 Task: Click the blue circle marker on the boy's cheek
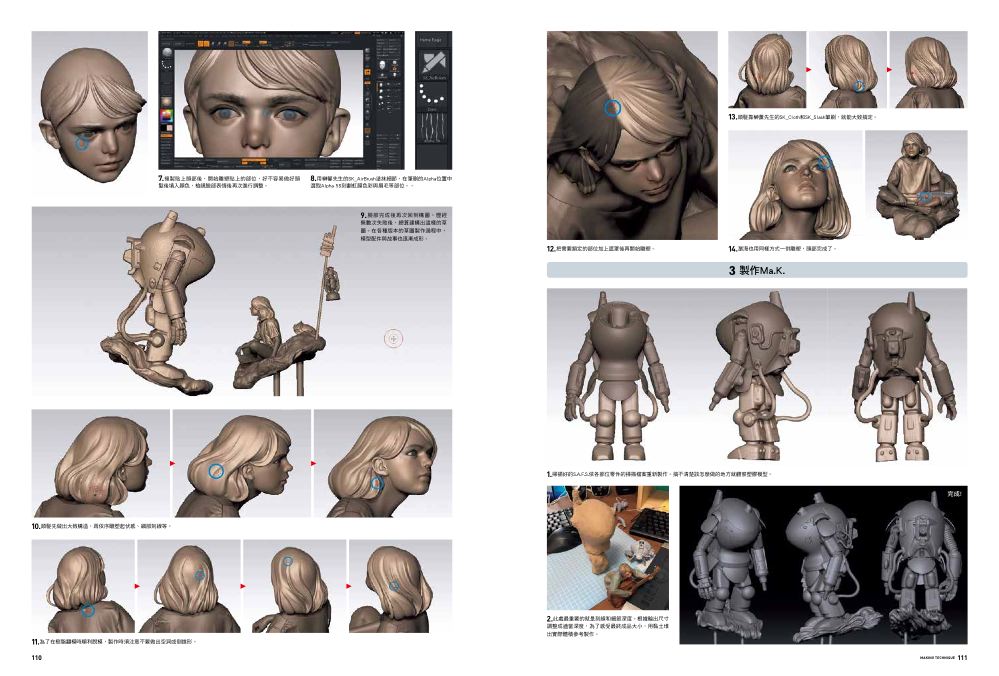82,143
